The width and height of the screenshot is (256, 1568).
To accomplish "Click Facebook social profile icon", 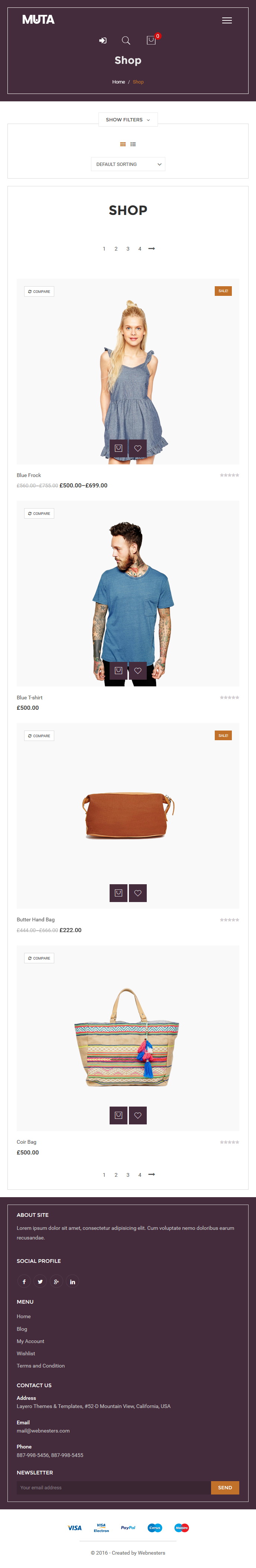I will click(x=24, y=1281).
